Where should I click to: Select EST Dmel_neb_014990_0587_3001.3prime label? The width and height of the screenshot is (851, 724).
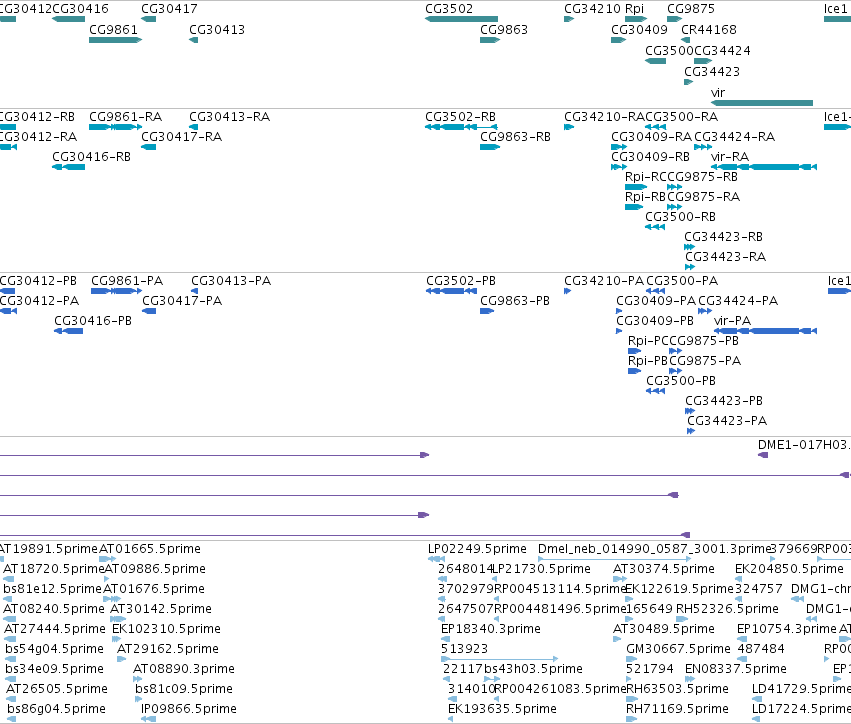click(x=655, y=549)
